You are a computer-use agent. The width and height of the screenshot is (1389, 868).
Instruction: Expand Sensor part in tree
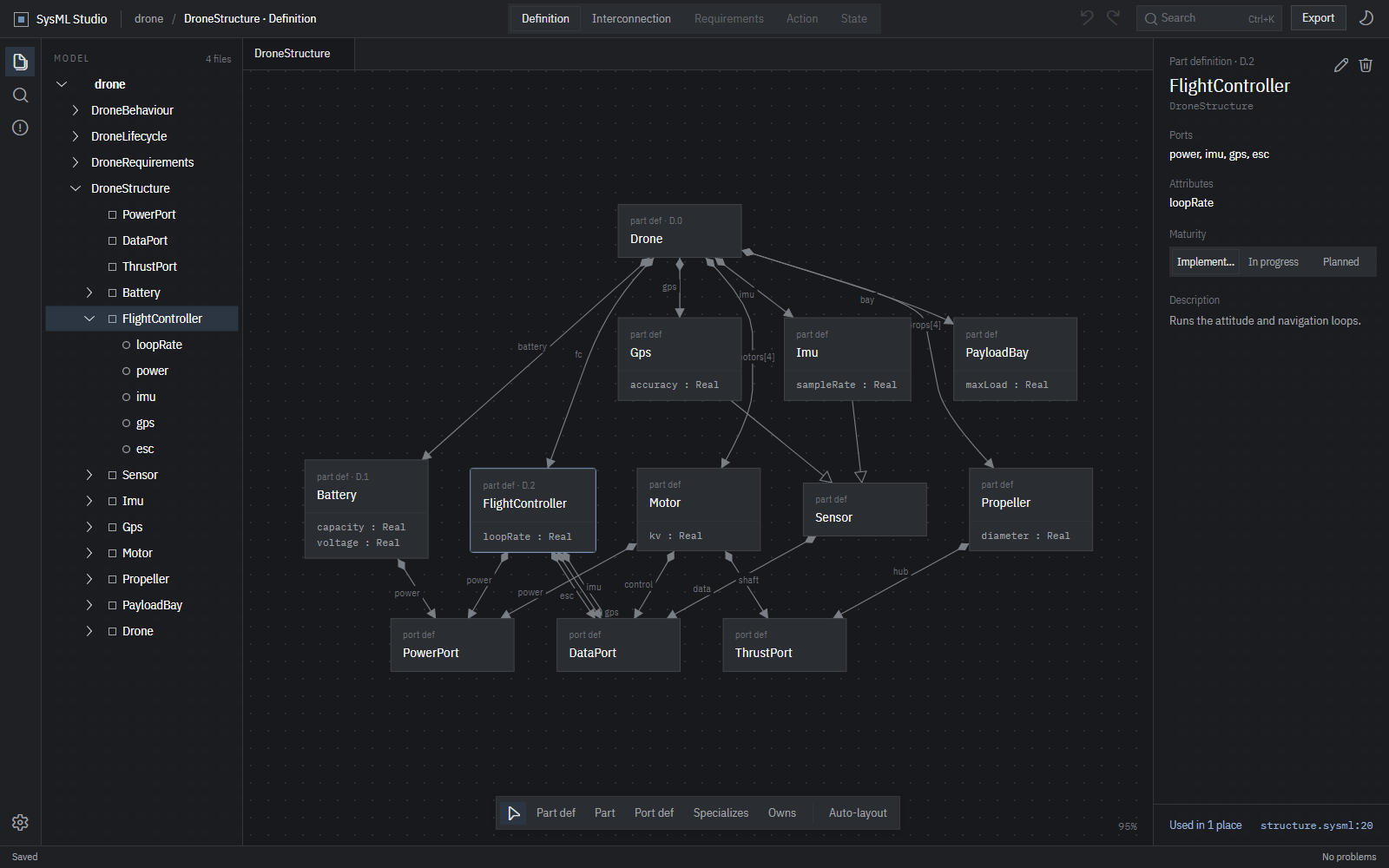click(x=89, y=475)
